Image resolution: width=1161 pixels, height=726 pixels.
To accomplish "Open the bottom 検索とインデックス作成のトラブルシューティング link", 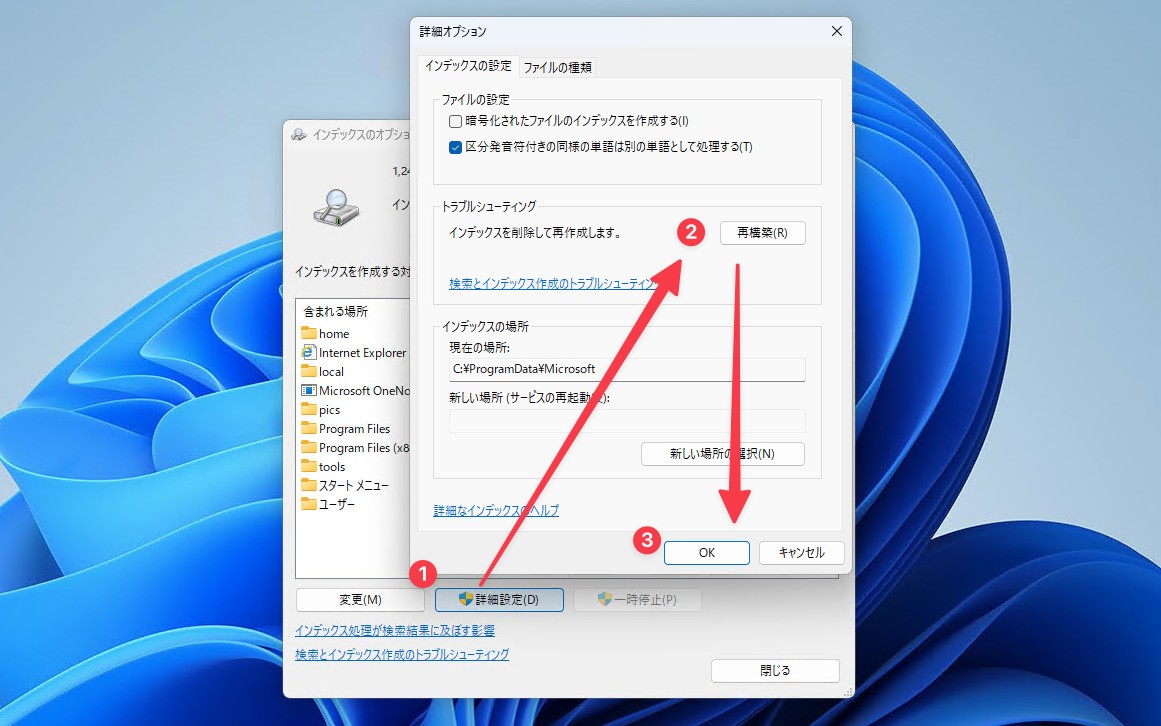I will pyautogui.click(x=402, y=654).
